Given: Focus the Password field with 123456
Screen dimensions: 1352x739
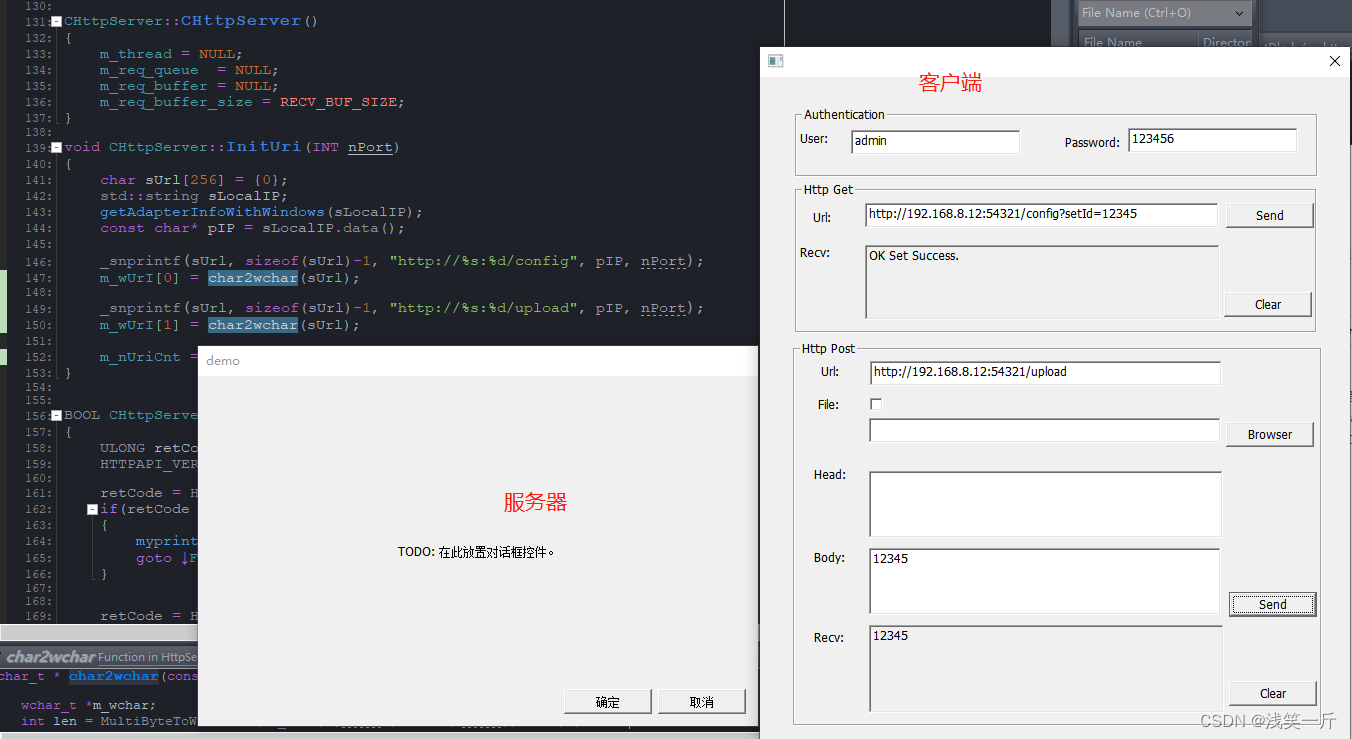Looking at the screenshot, I should click(x=1212, y=140).
